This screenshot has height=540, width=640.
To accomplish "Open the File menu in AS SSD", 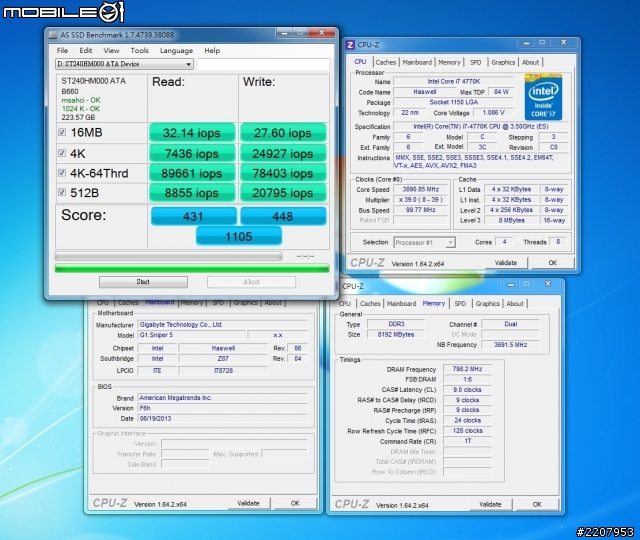I will (62, 51).
